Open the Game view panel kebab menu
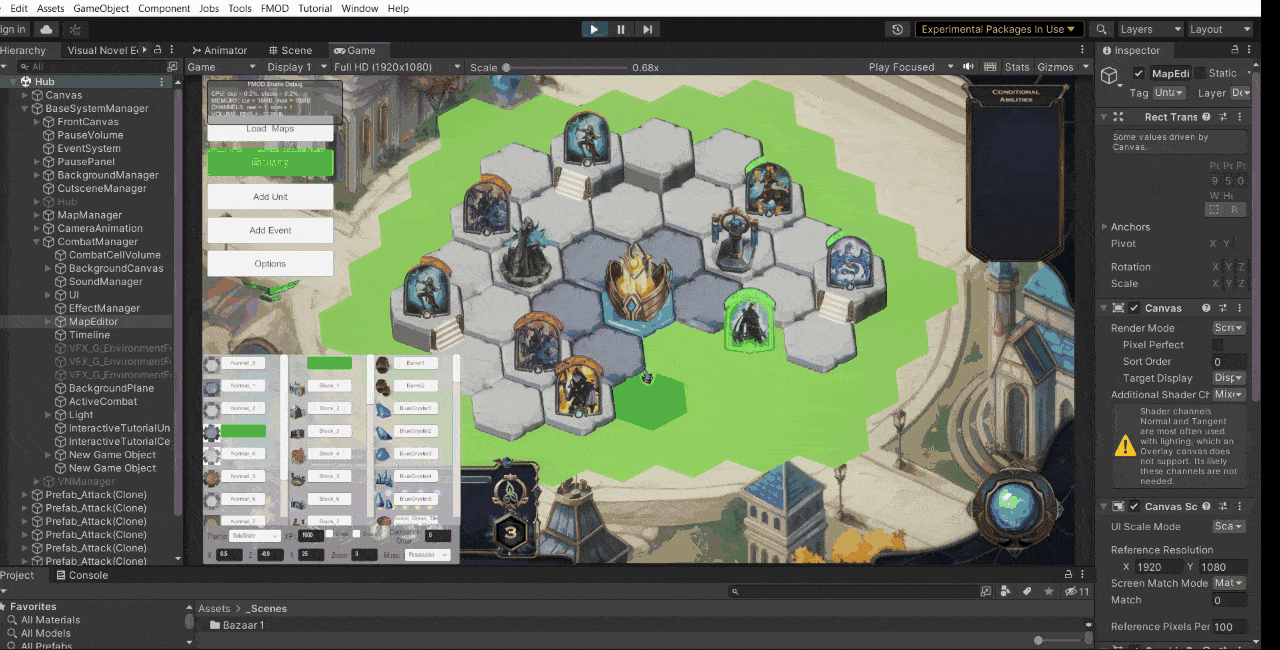The image size is (1280, 650). click(1081, 50)
